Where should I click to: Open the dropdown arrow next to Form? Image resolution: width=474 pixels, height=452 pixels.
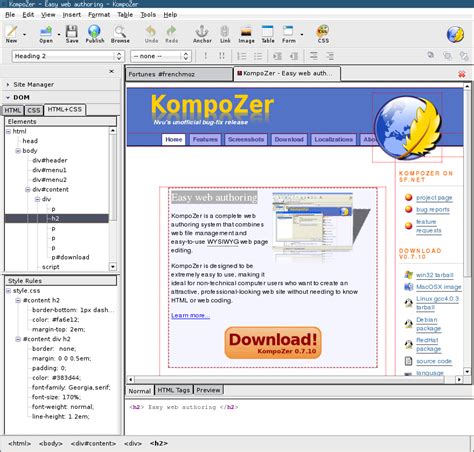tap(302, 34)
